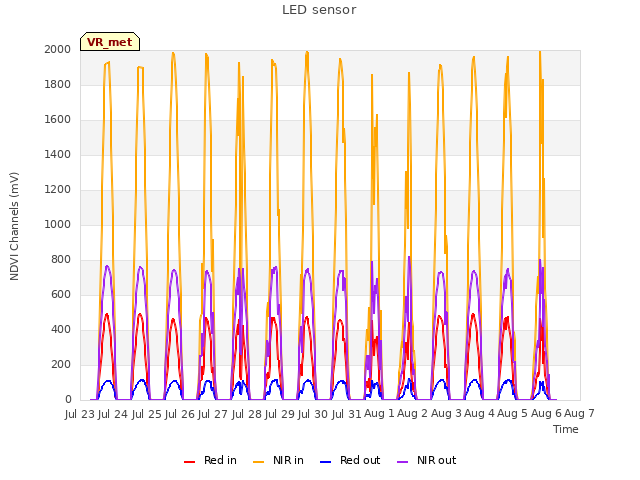640x480 pixels.
Task: Click the 800 y-axis tick label
Action: [61, 260]
